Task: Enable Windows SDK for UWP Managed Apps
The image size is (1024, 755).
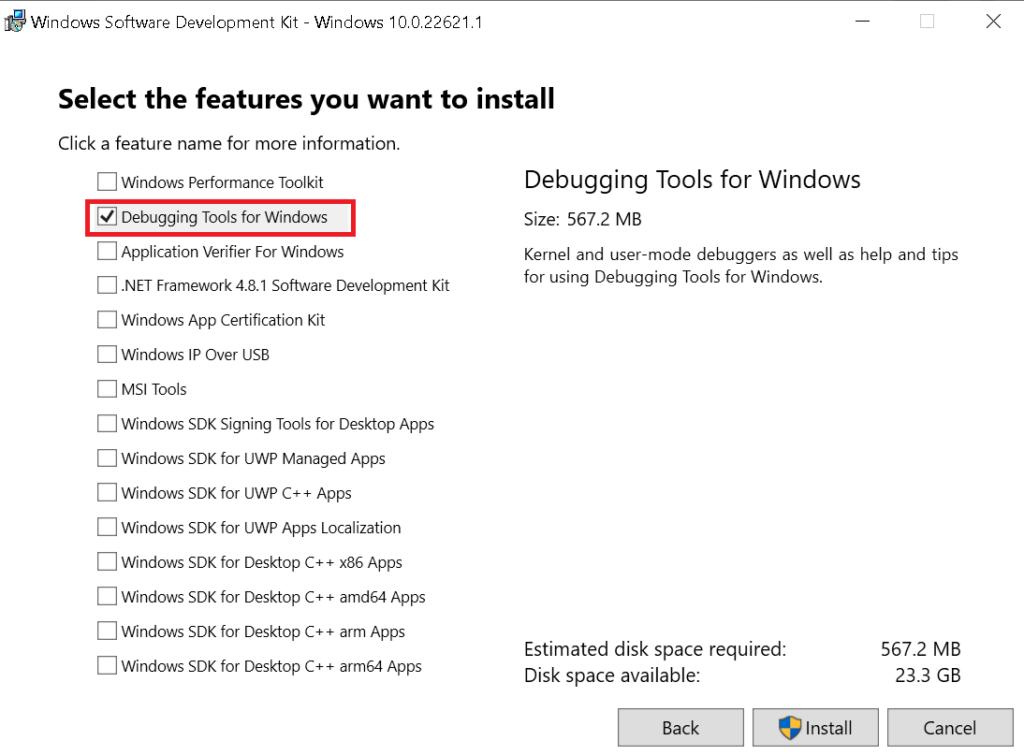Action: tap(107, 458)
